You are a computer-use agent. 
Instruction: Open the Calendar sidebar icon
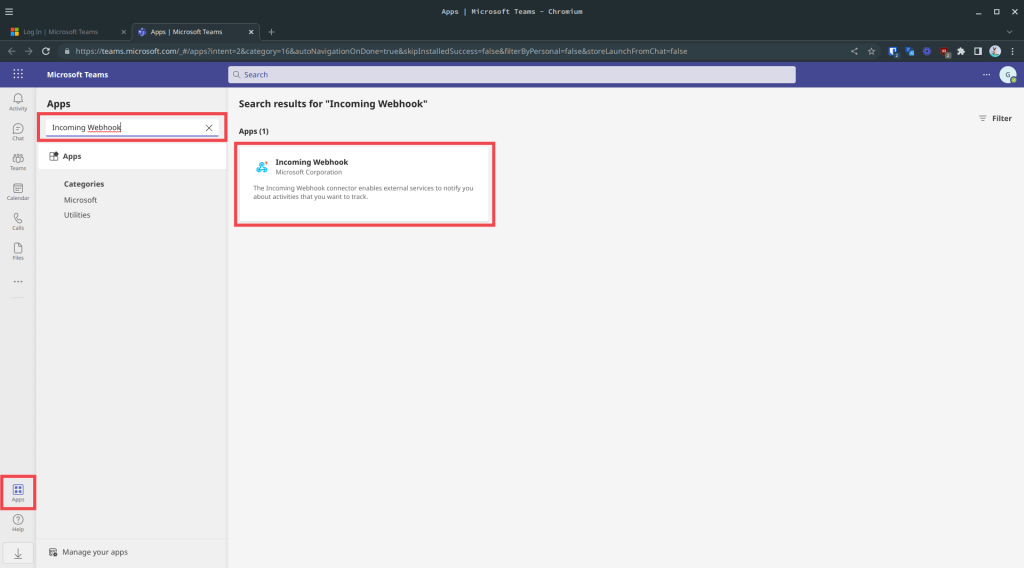18,191
